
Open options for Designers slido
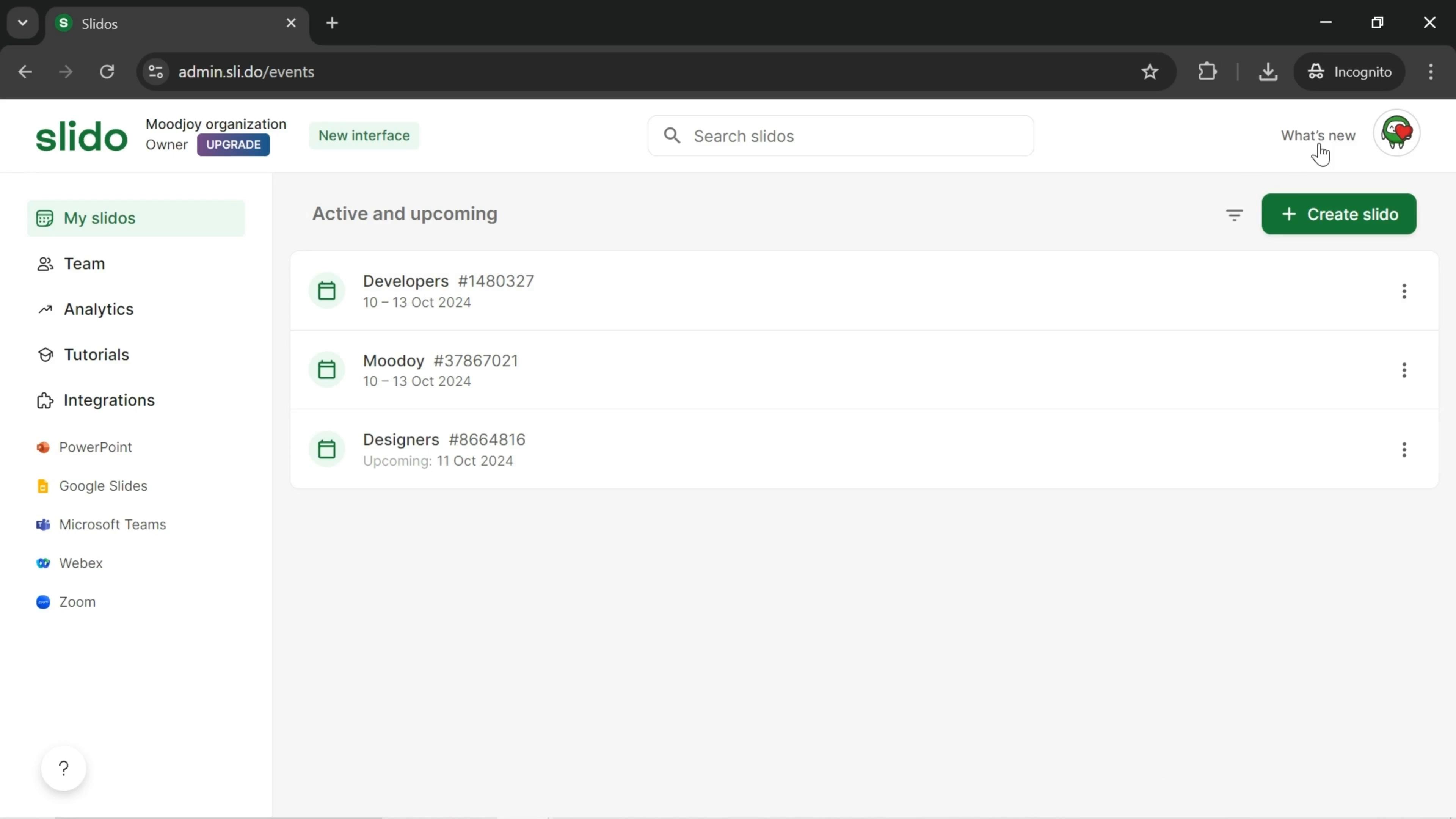[1404, 449]
